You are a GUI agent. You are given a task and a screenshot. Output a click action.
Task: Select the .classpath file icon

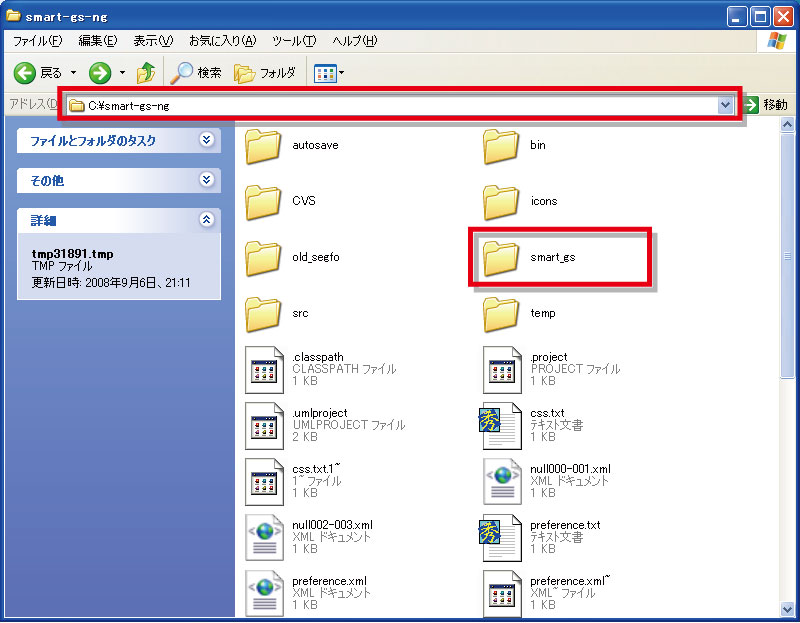coord(264,370)
